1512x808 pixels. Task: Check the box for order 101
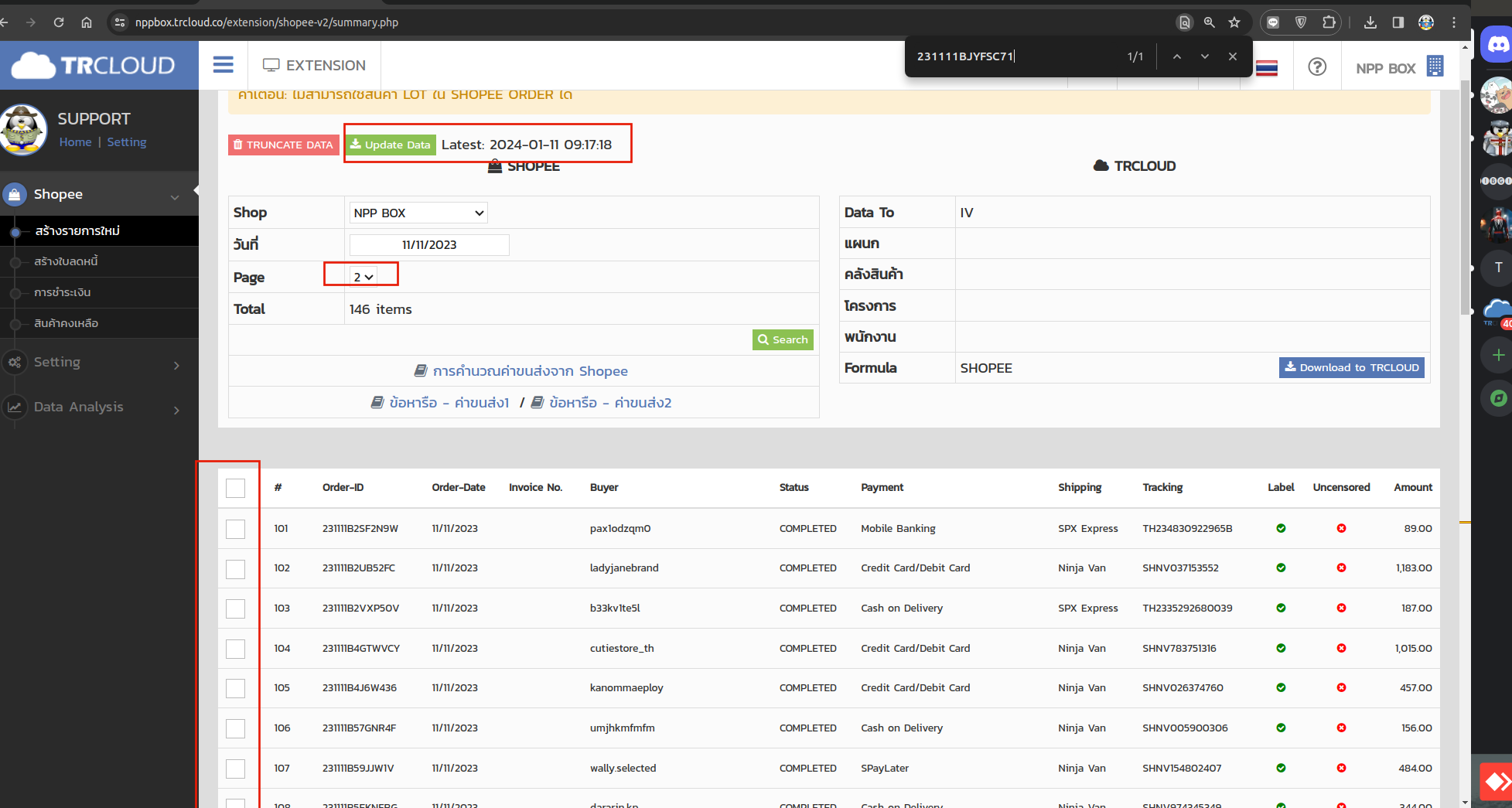(235, 529)
